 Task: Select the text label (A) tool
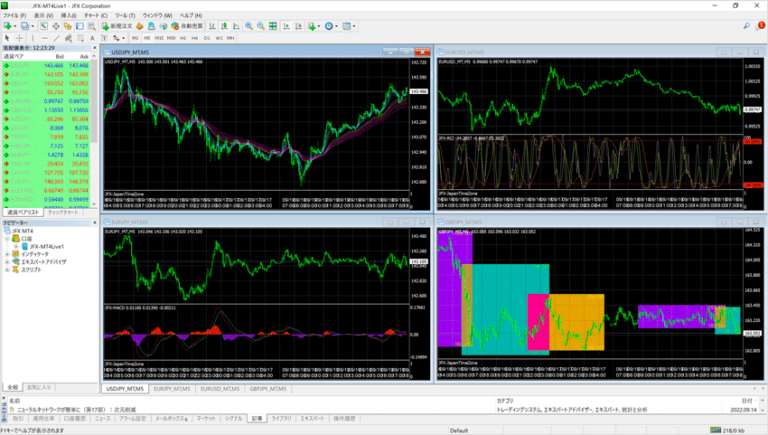click(x=94, y=37)
